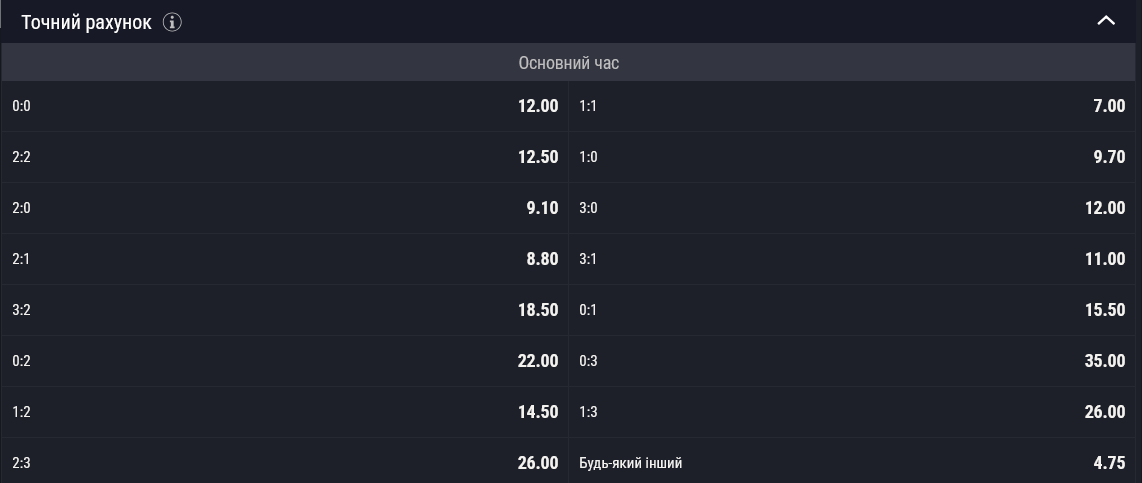Bet on 3:2 score at 18.50
Viewport: 1142px width, 483px height.
[x=285, y=310]
